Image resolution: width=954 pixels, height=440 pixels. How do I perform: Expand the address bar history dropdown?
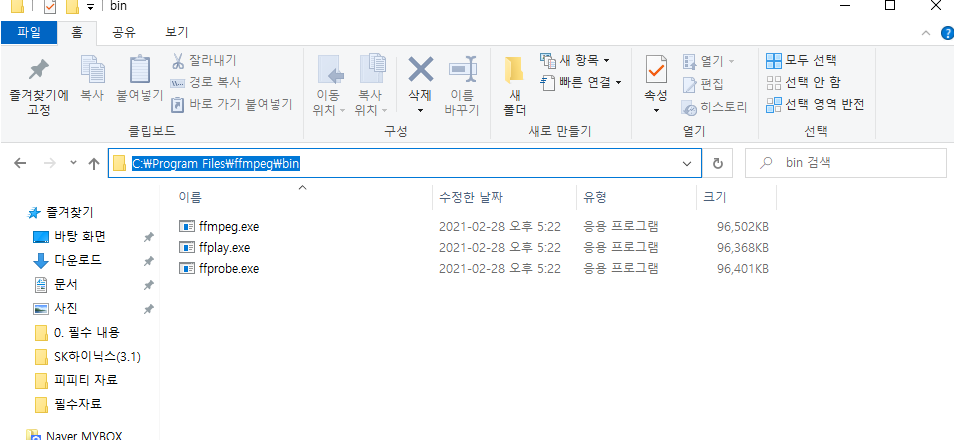point(688,163)
